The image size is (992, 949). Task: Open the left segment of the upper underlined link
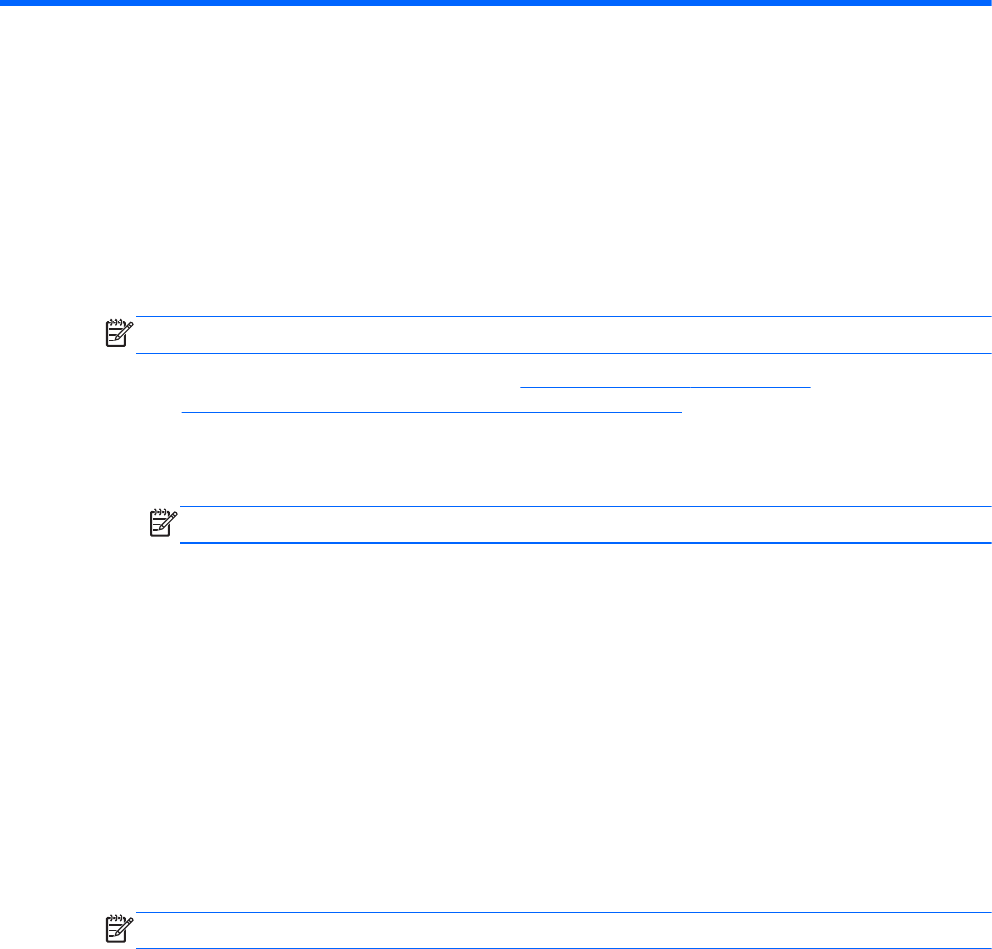pos(605,387)
